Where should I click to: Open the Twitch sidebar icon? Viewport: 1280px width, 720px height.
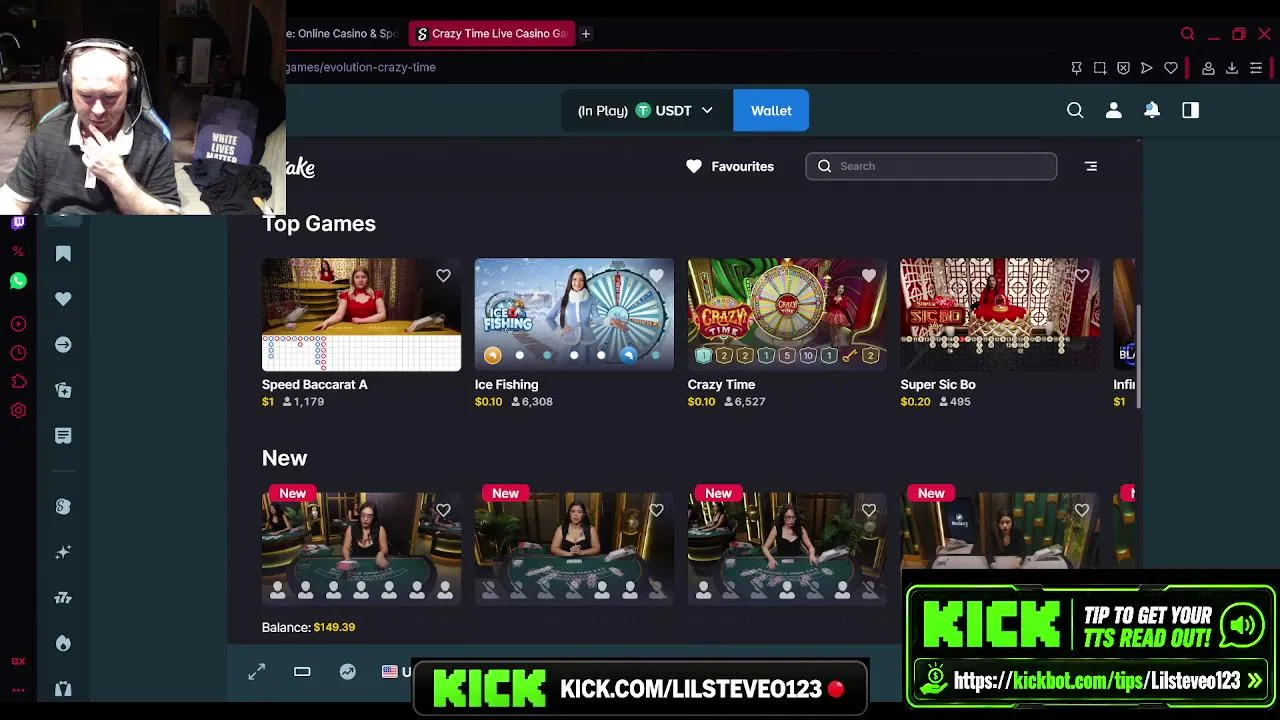[18, 223]
